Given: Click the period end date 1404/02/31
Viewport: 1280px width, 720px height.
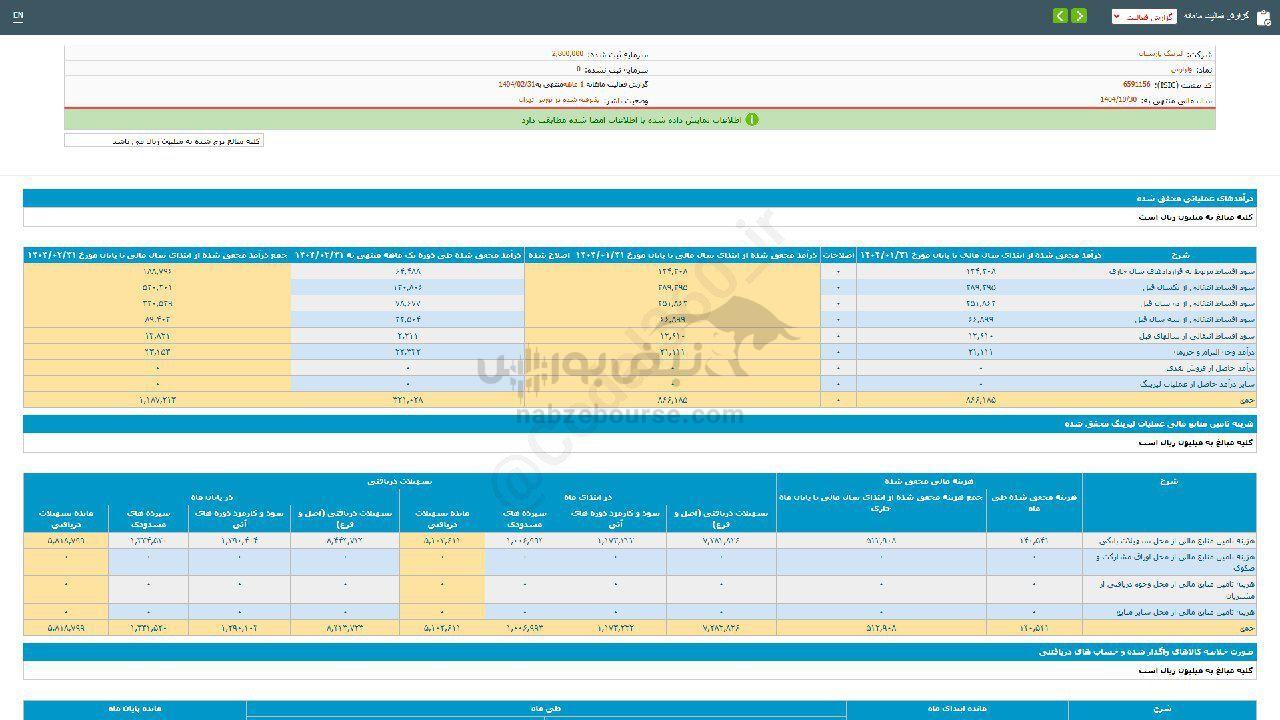Looking at the screenshot, I should [x=519, y=86].
